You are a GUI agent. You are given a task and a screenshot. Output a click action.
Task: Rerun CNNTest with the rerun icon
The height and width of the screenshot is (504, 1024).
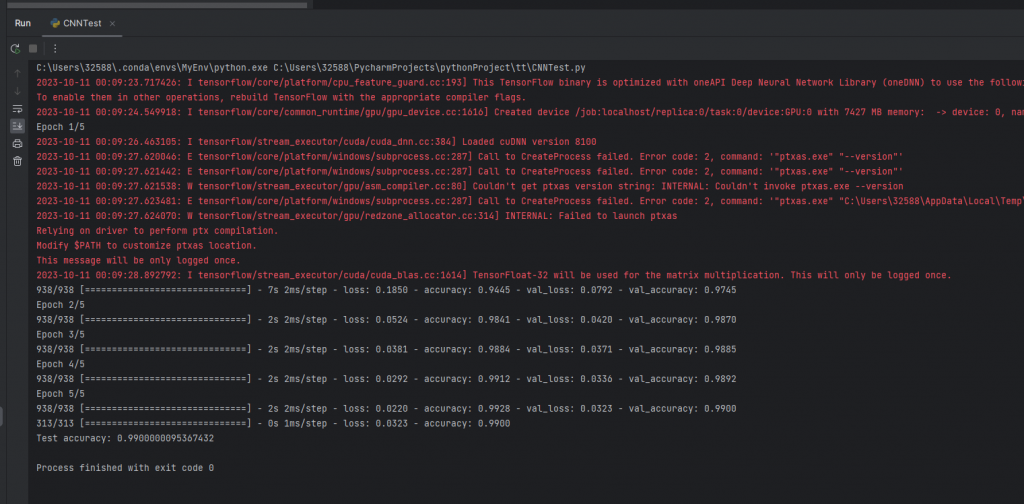[x=15, y=49]
